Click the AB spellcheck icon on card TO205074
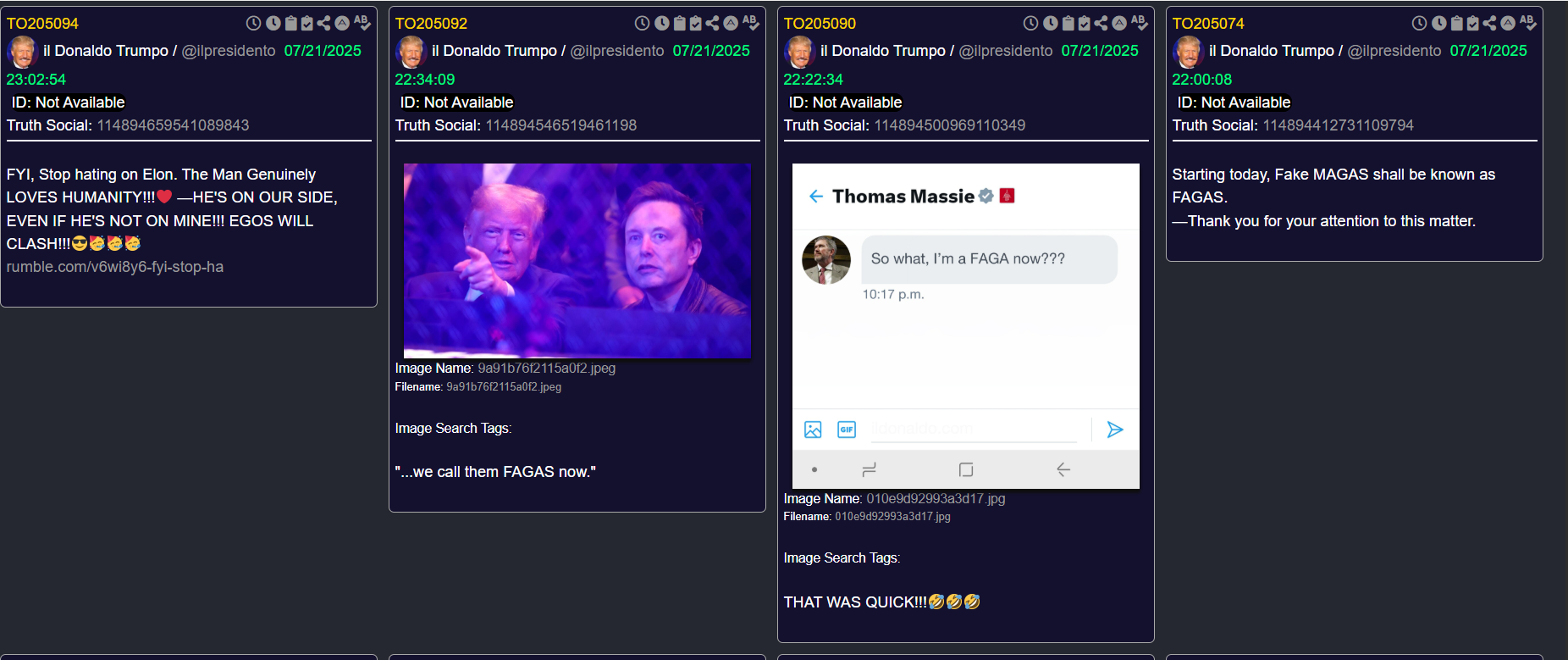1568x660 pixels. pos(1528,23)
